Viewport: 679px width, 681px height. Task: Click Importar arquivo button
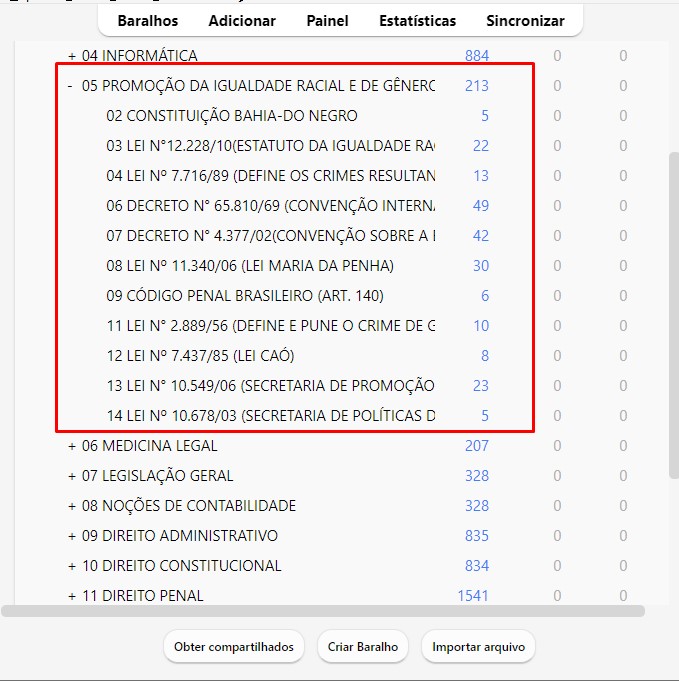[x=478, y=647]
